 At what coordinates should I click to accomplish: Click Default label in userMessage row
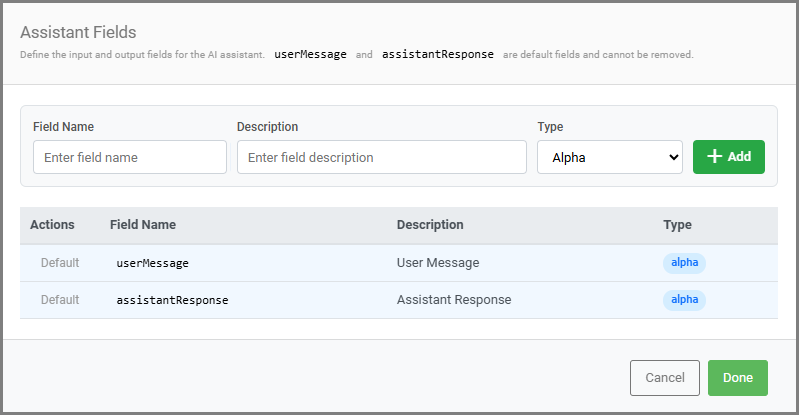[x=60, y=263]
